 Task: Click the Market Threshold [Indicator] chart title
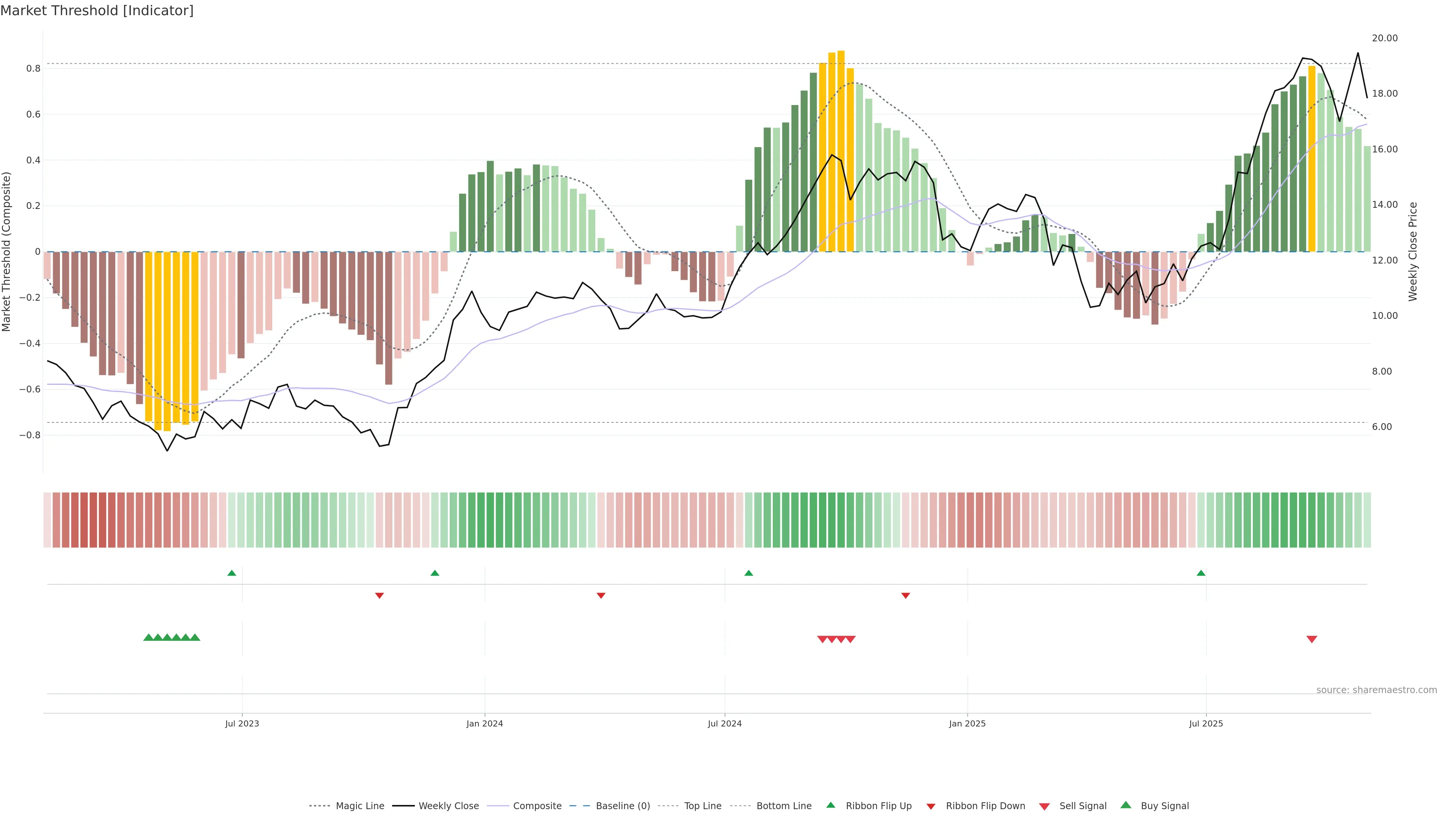(97, 11)
